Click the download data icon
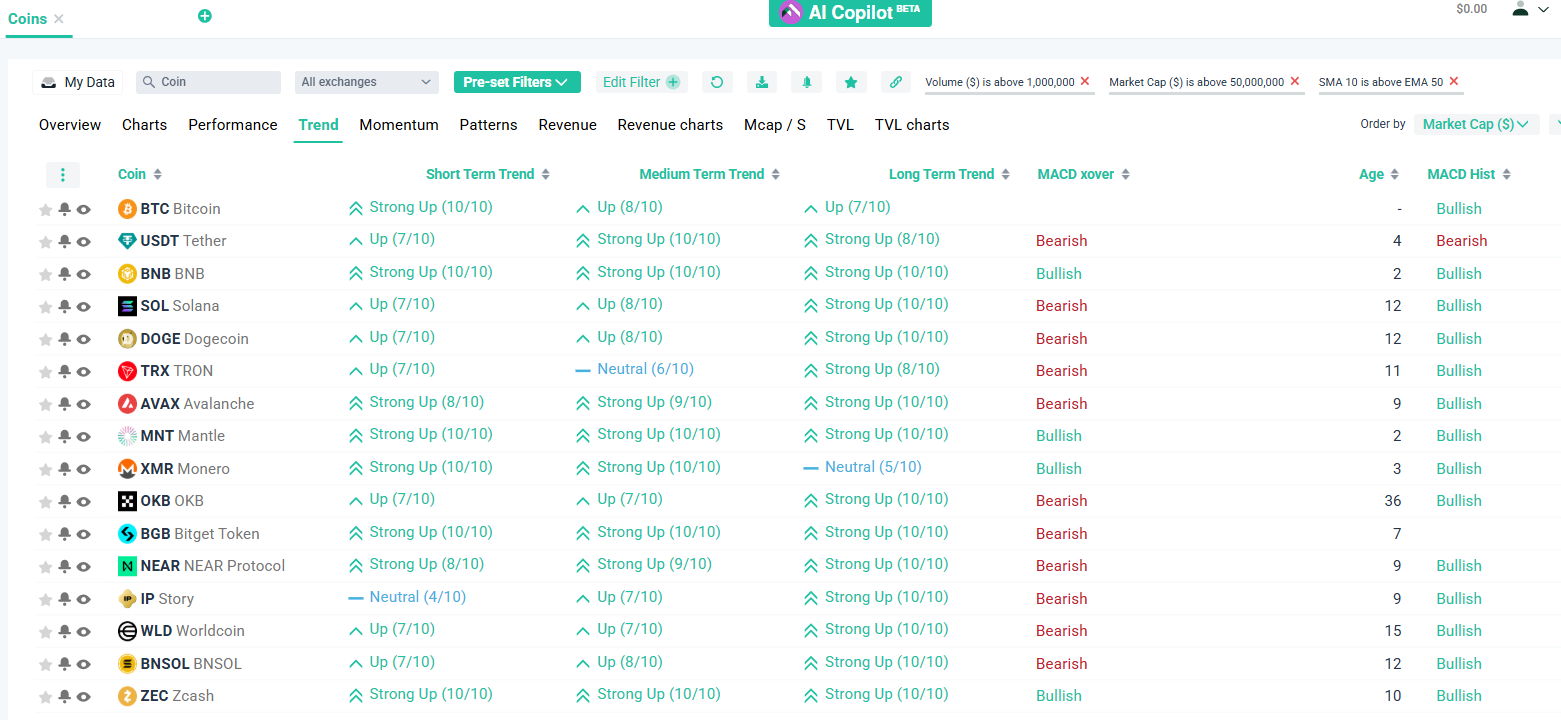Viewport: 1561px width, 720px height. coord(762,82)
